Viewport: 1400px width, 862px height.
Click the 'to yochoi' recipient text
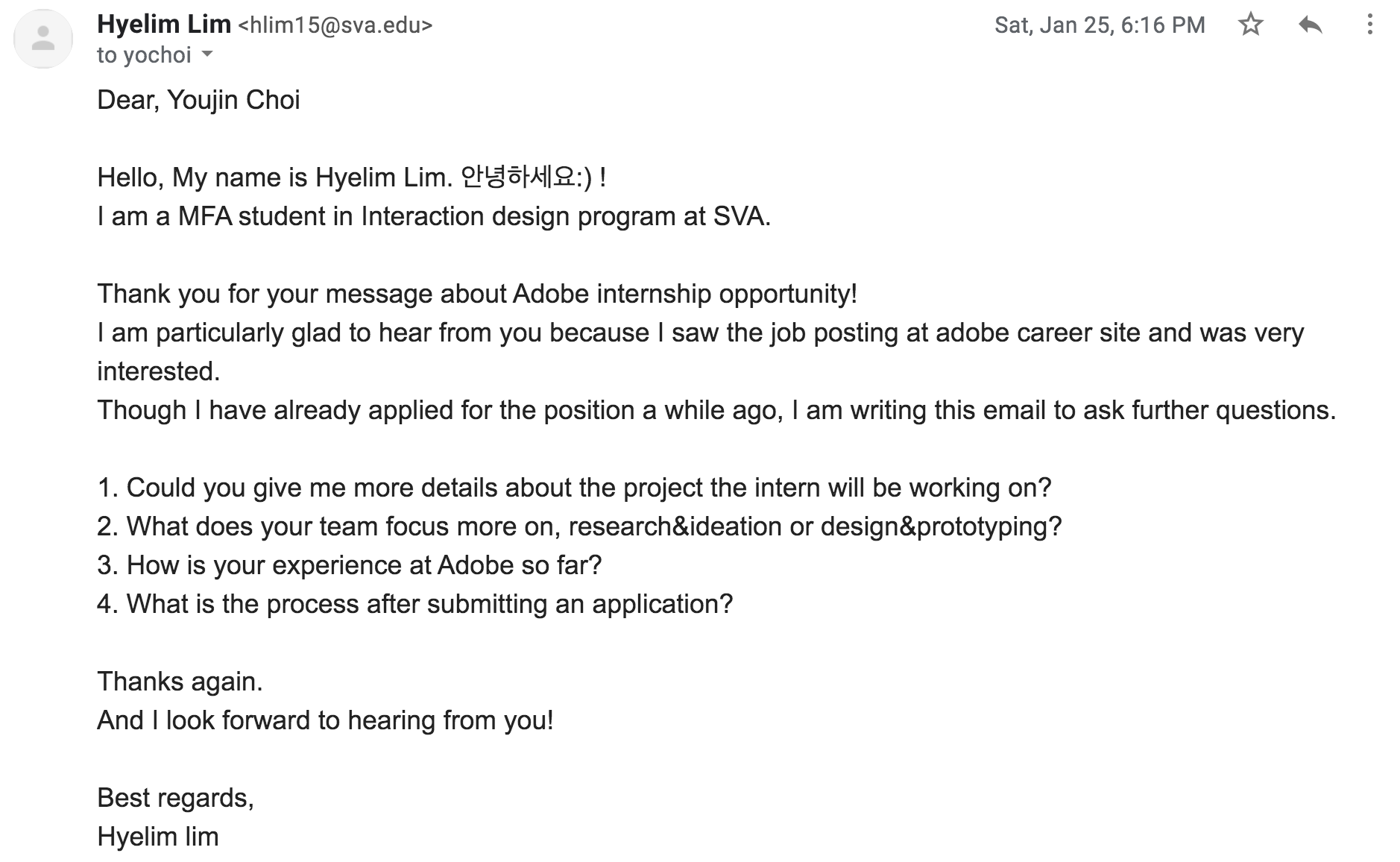pos(144,55)
